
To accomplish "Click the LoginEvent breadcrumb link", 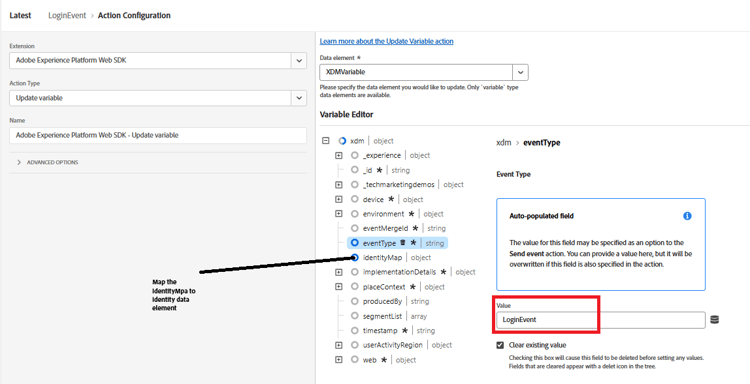I will [67, 15].
